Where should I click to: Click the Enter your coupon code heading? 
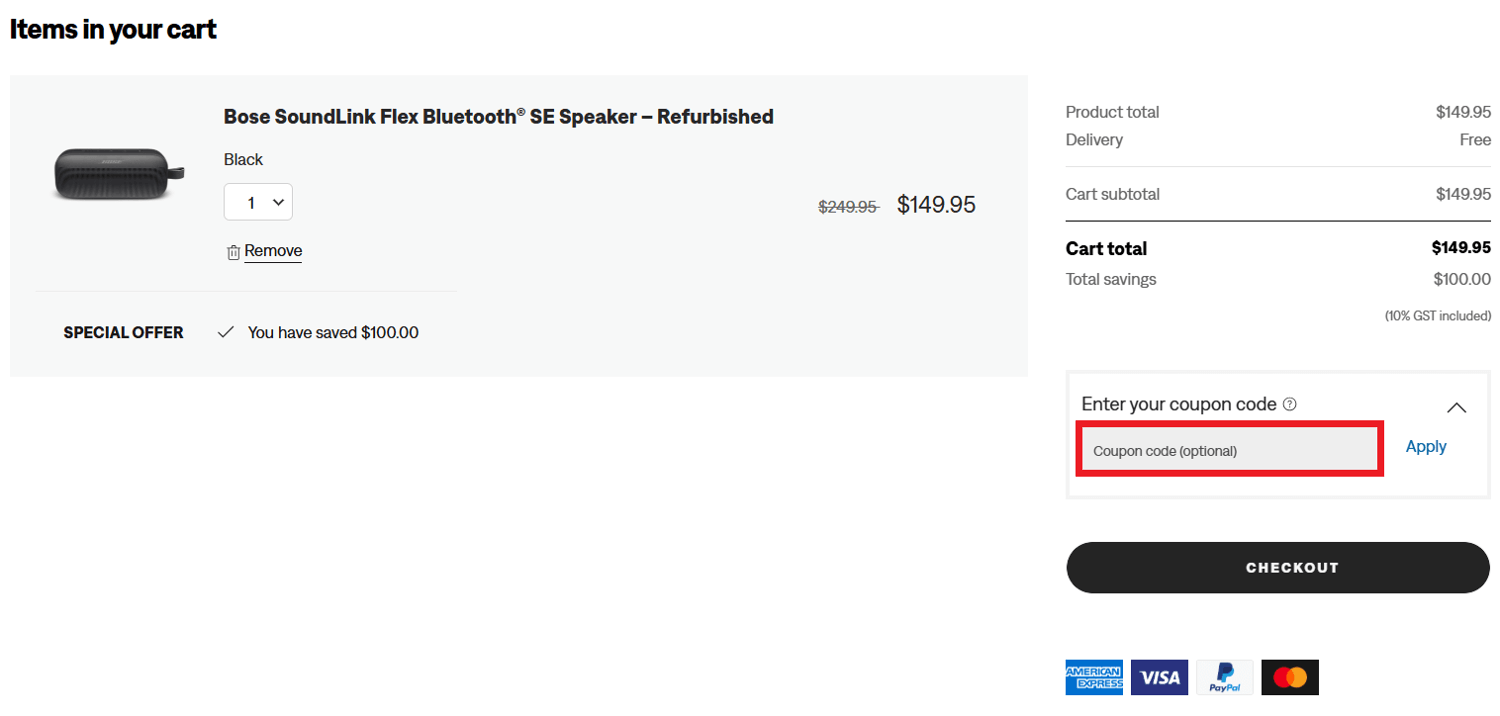coord(1179,404)
